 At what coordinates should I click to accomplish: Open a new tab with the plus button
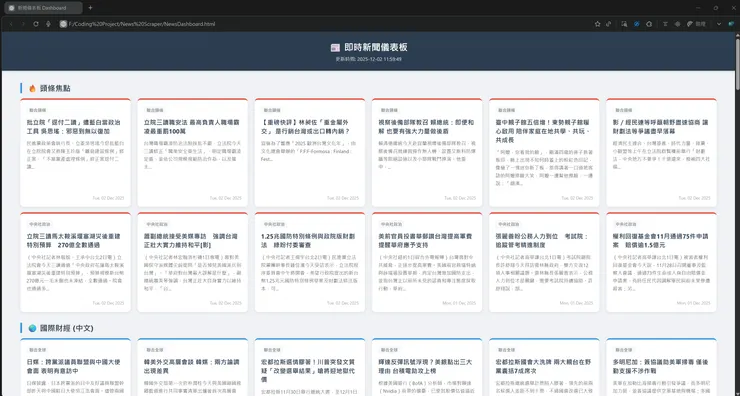[x=90, y=8]
